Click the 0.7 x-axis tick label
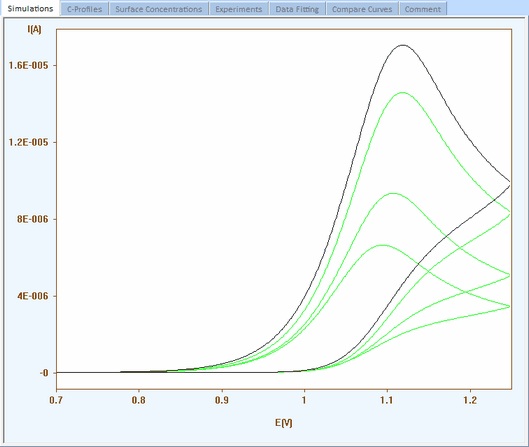This screenshot has height=447, width=529. pos(56,400)
